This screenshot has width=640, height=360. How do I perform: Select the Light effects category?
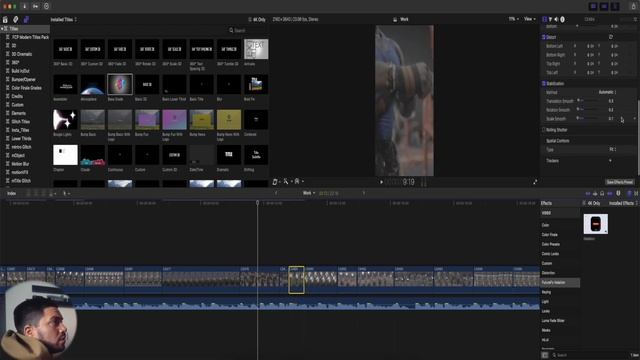pos(545,302)
